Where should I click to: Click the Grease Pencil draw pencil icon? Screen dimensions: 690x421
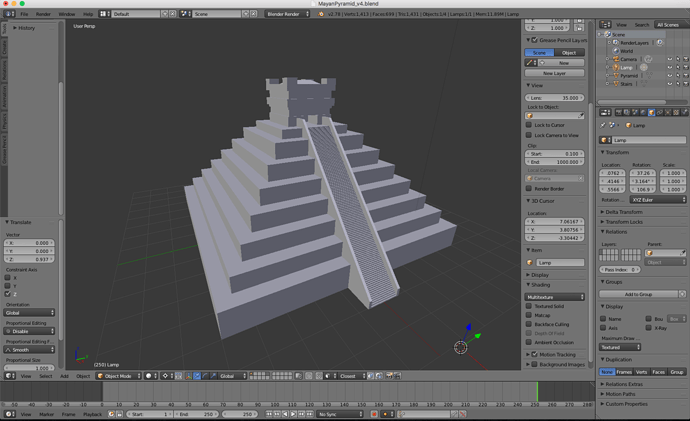click(531, 63)
